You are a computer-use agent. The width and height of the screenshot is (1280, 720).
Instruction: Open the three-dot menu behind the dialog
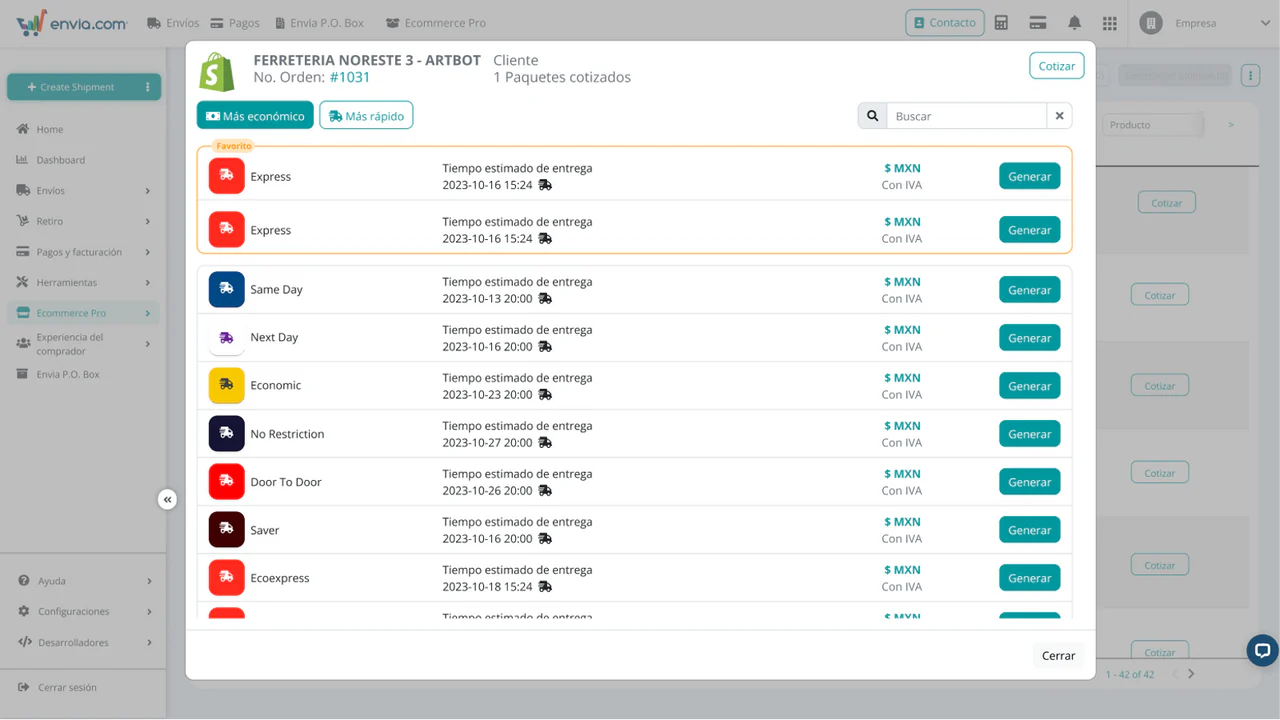pyautogui.click(x=1250, y=75)
